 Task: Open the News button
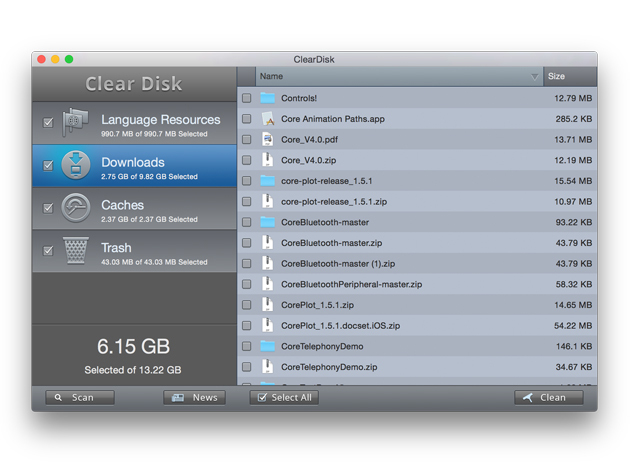click(194, 397)
